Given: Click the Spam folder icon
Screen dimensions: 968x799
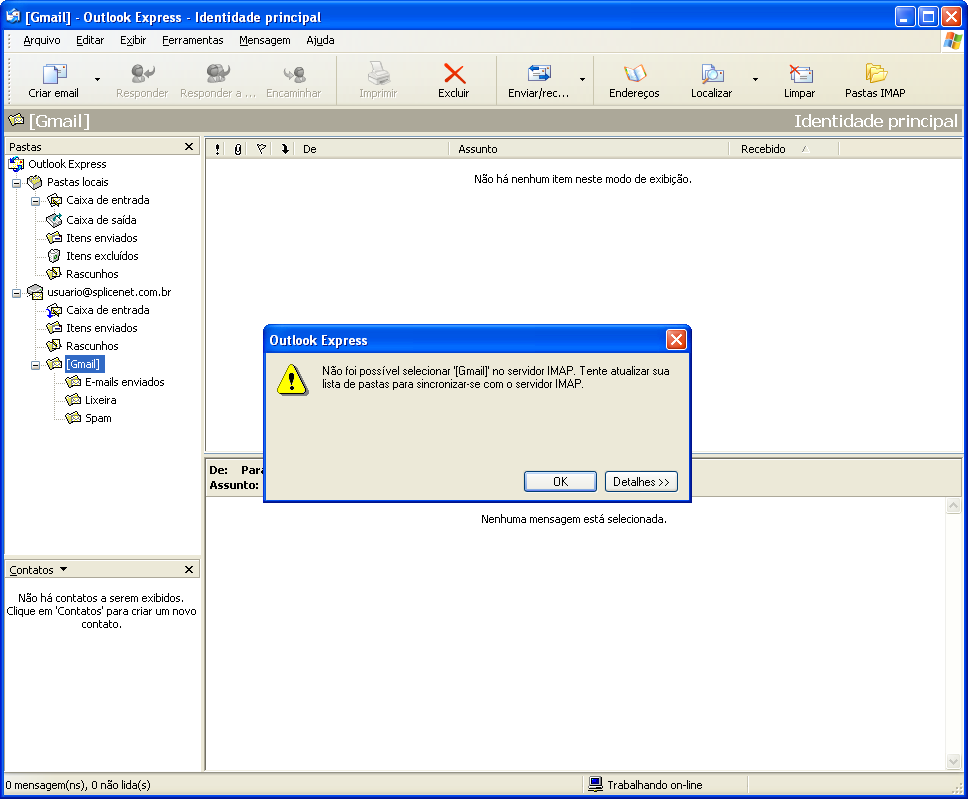Looking at the screenshot, I should [x=73, y=418].
